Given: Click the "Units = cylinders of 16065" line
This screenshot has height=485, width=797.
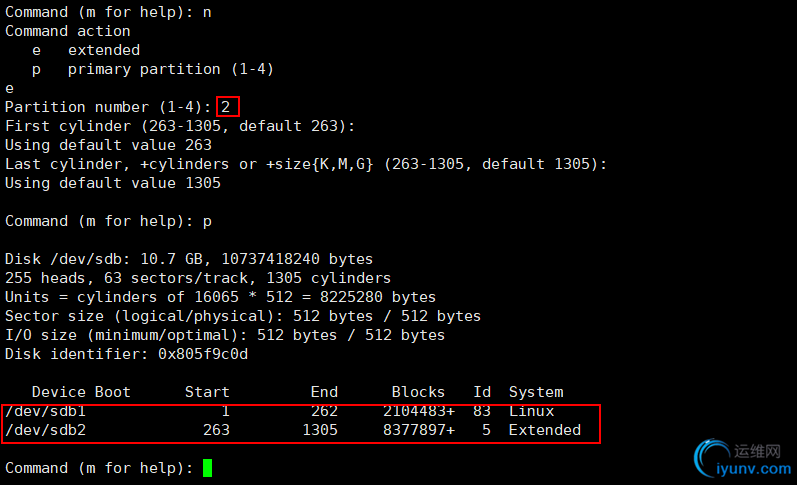Looking at the screenshot, I should click(220, 297).
